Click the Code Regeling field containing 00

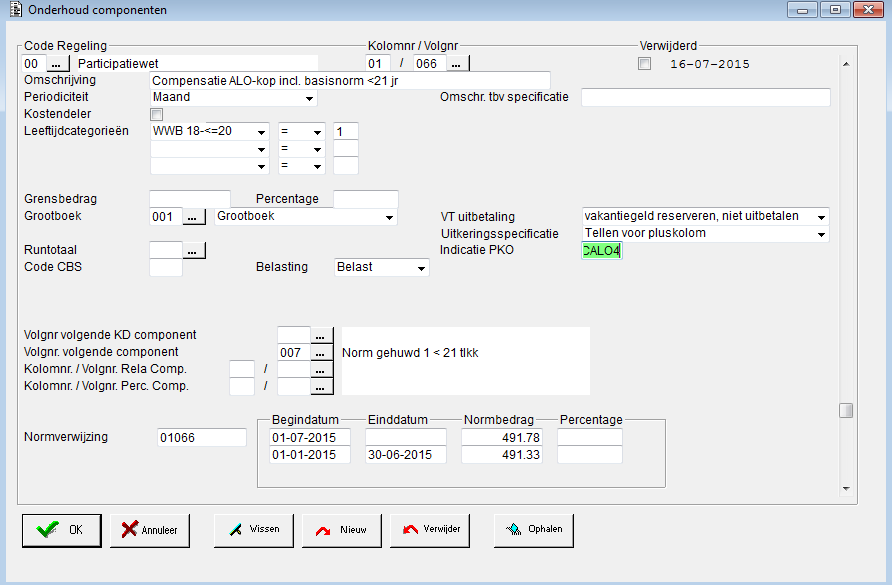34,64
